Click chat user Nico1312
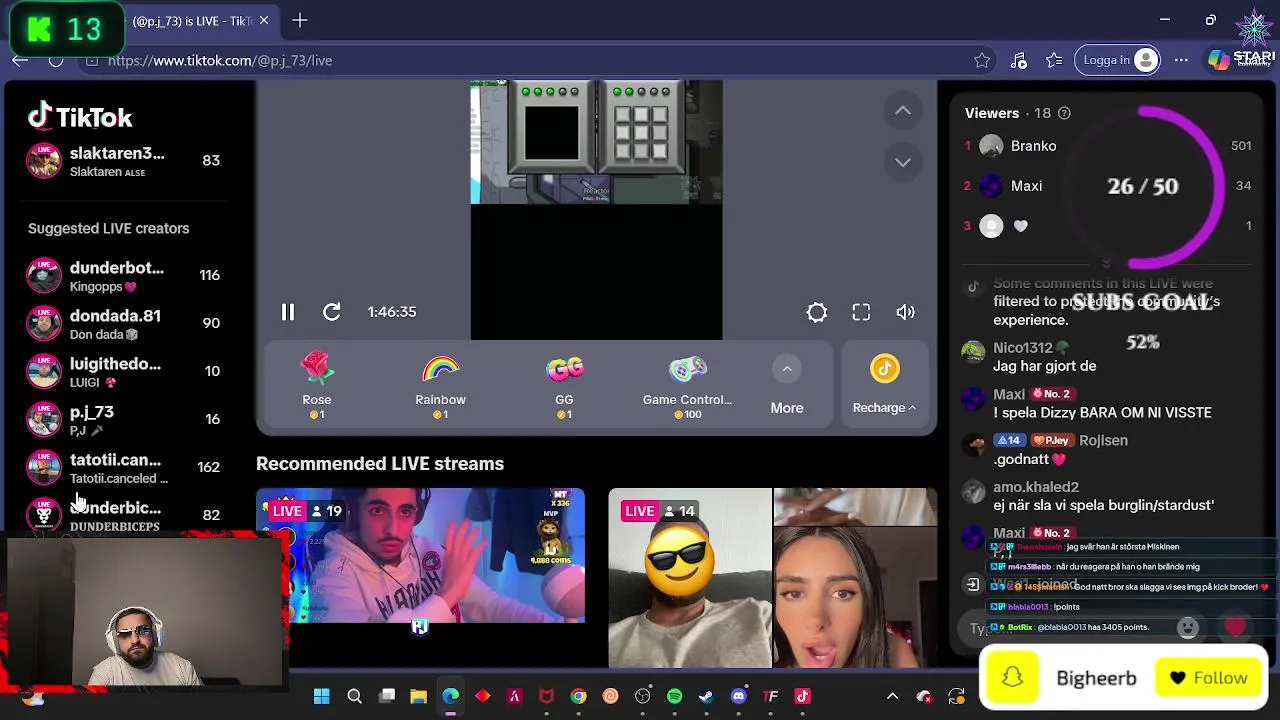Image resolution: width=1280 pixels, height=720 pixels. point(1022,347)
